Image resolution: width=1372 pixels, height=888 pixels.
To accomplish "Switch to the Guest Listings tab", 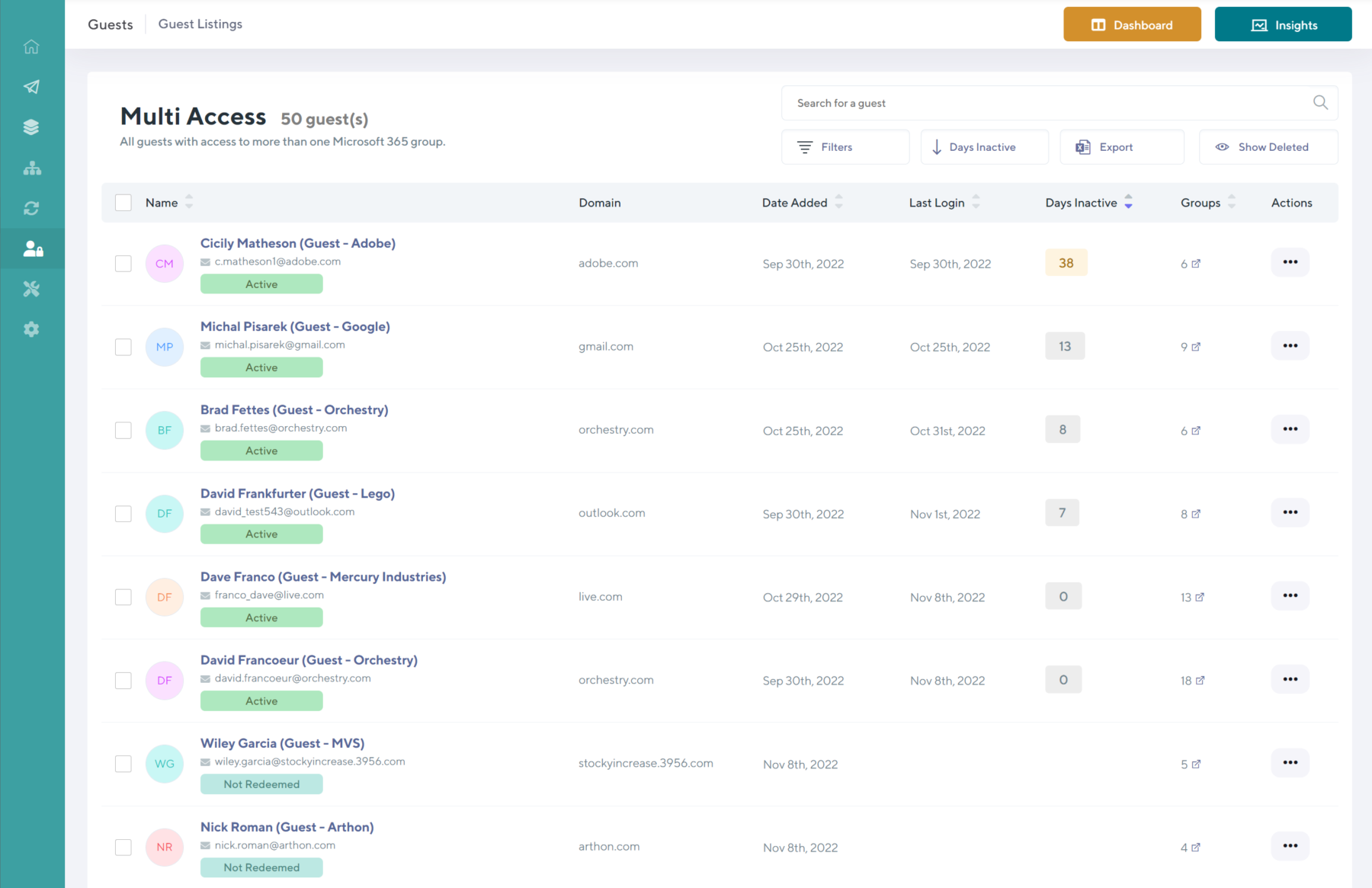I will [200, 24].
